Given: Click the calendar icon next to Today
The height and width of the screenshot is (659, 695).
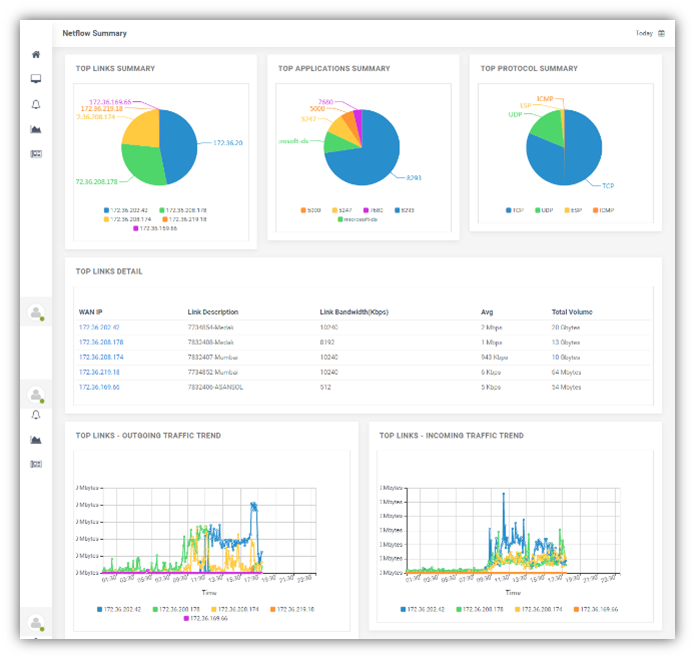Looking at the screenshot, I should (661, 33).
